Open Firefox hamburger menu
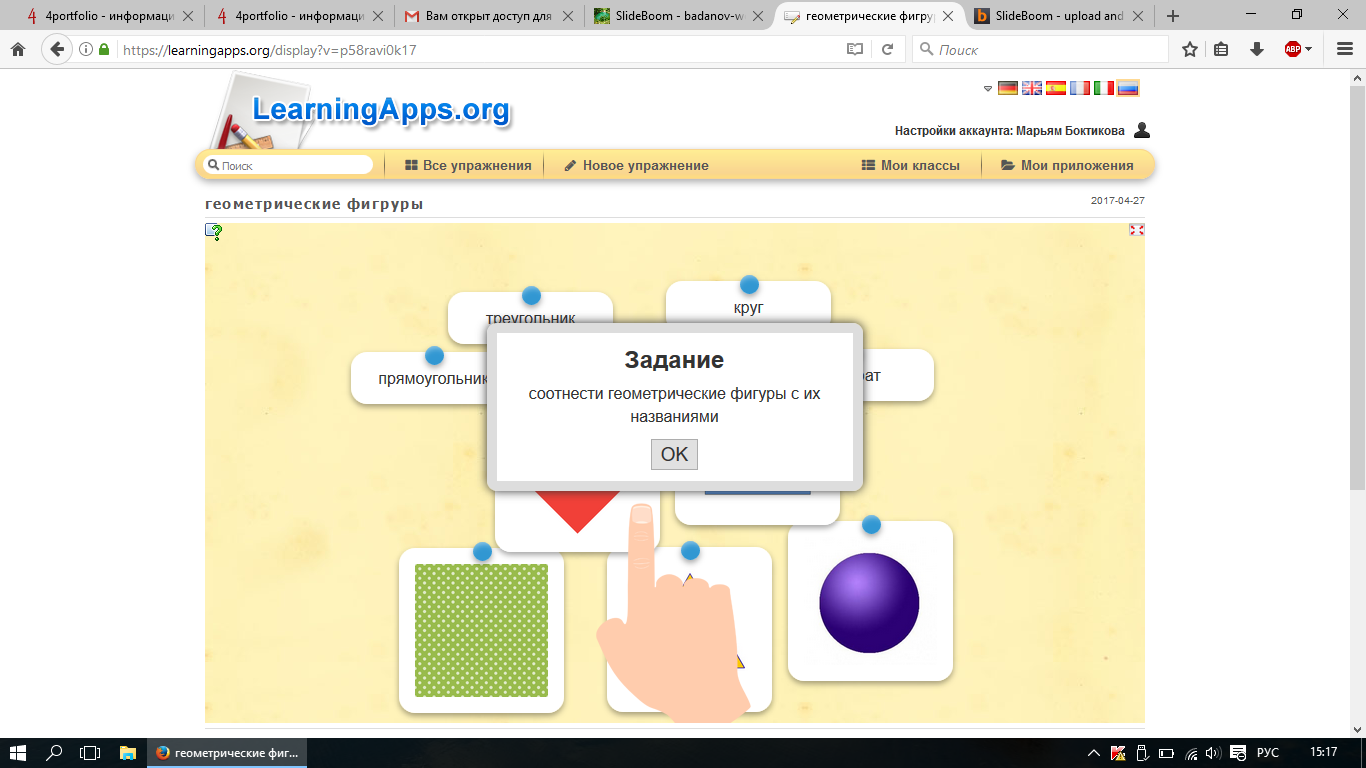Screen dimensions: 1366x768 1344,49
